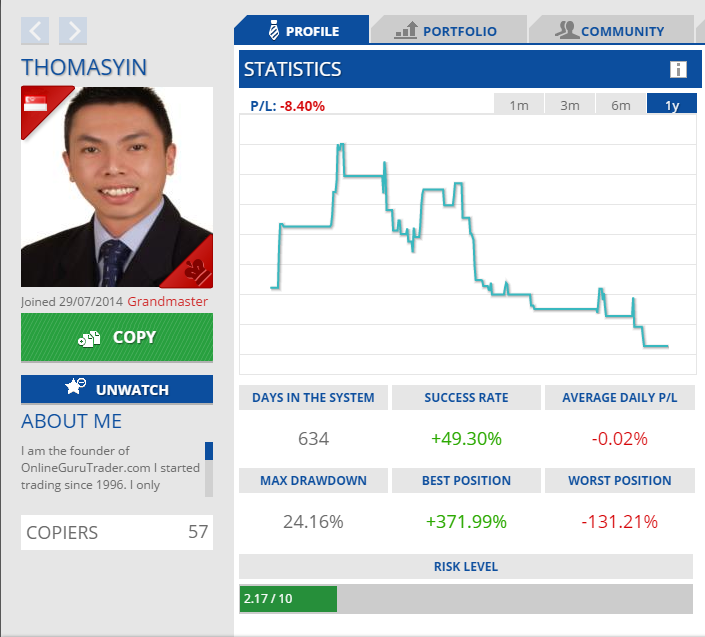Click the Copiers count box
Viewport: 705px width, 637px height.
117,532
